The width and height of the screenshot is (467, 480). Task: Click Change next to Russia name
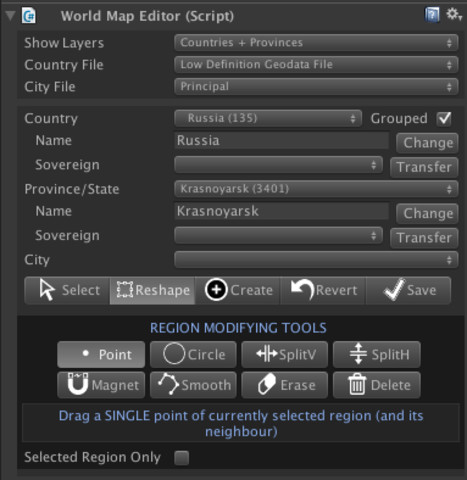[x=427, y=143]
